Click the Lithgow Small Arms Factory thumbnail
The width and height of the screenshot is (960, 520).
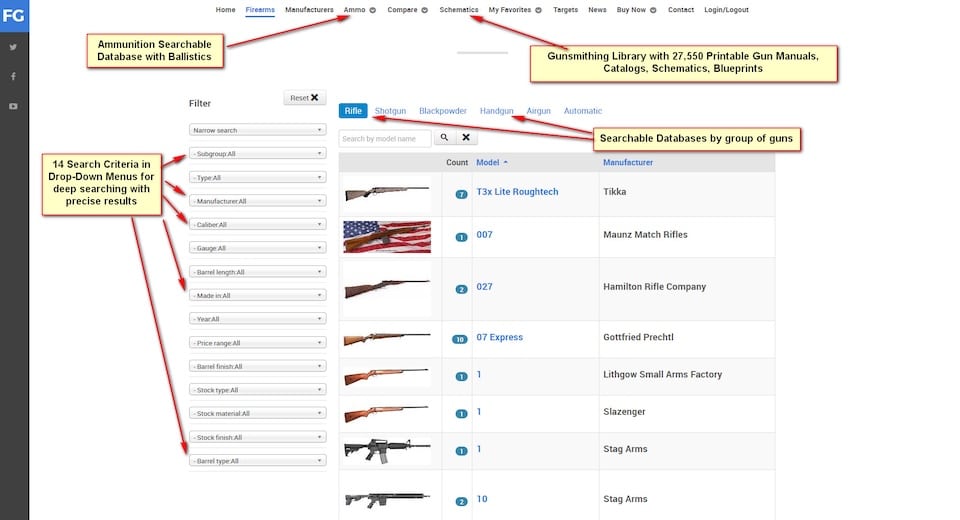(387, 375)
